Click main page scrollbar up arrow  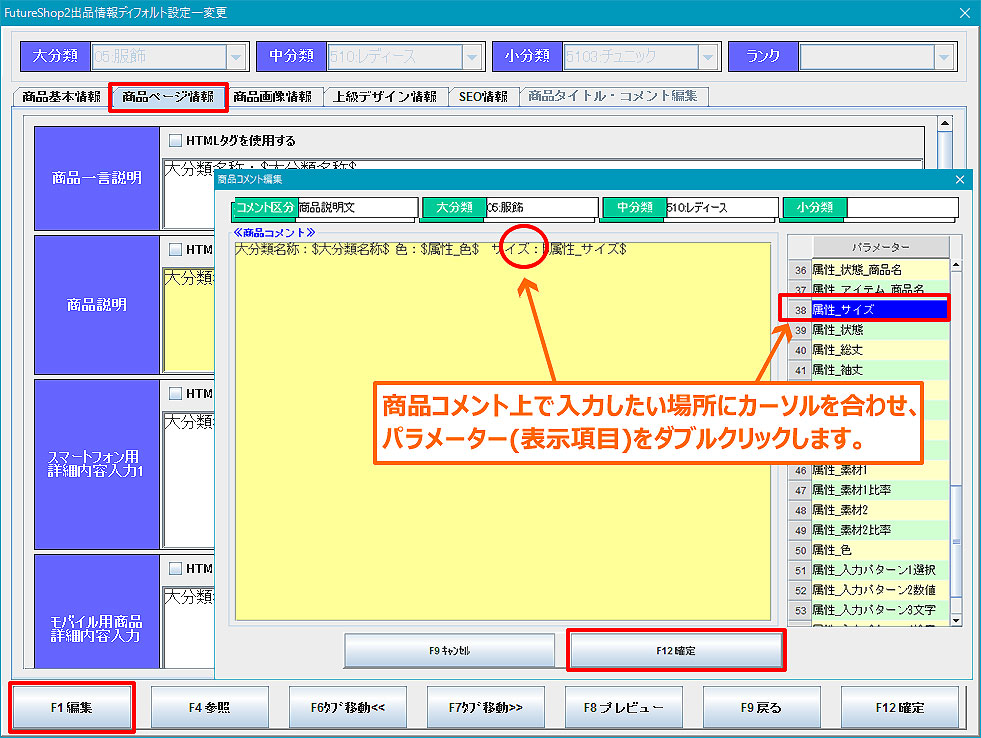[x=945, y=123]
